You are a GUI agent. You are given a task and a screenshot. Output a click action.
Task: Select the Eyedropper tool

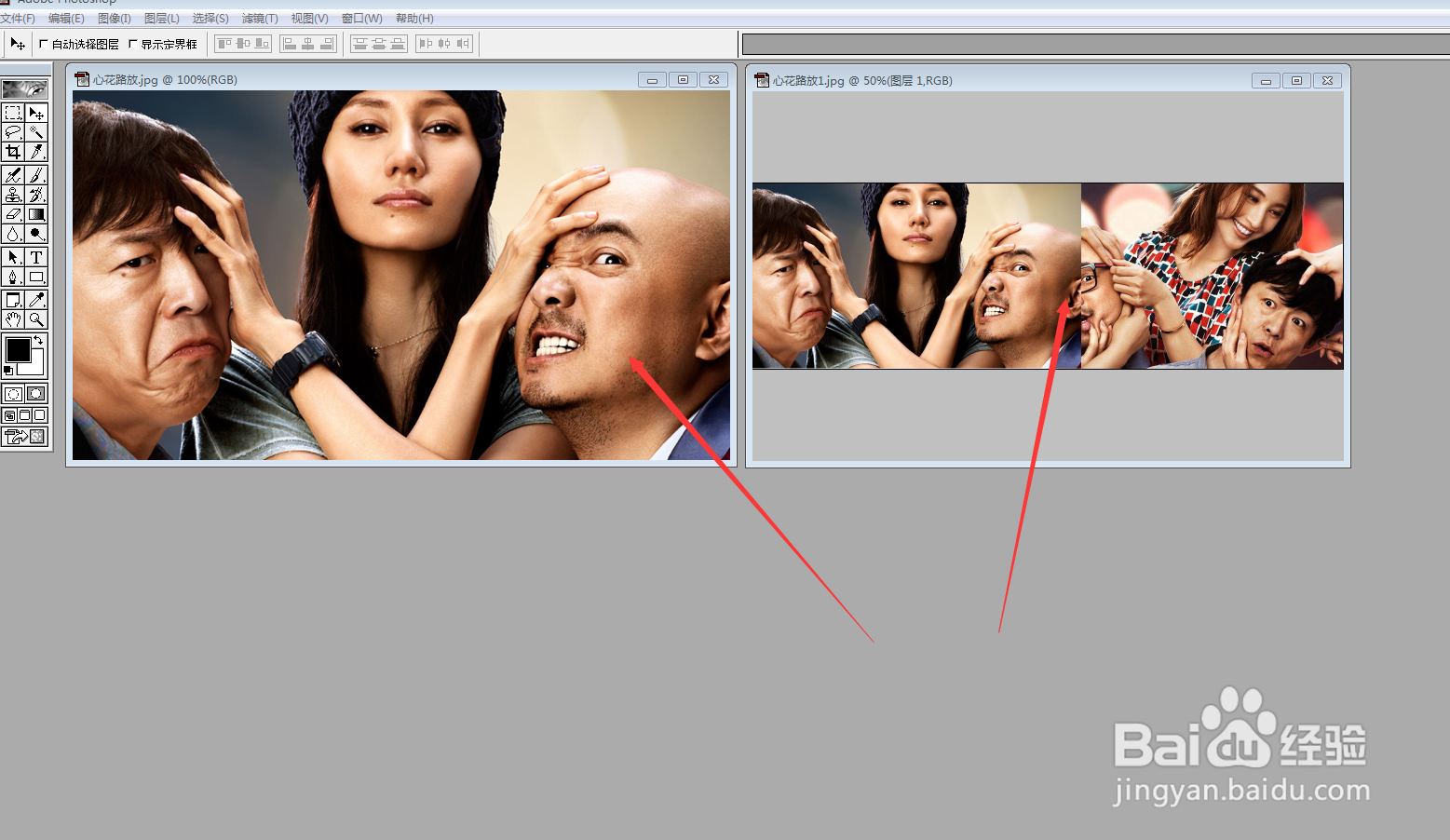tap(36, 300)
